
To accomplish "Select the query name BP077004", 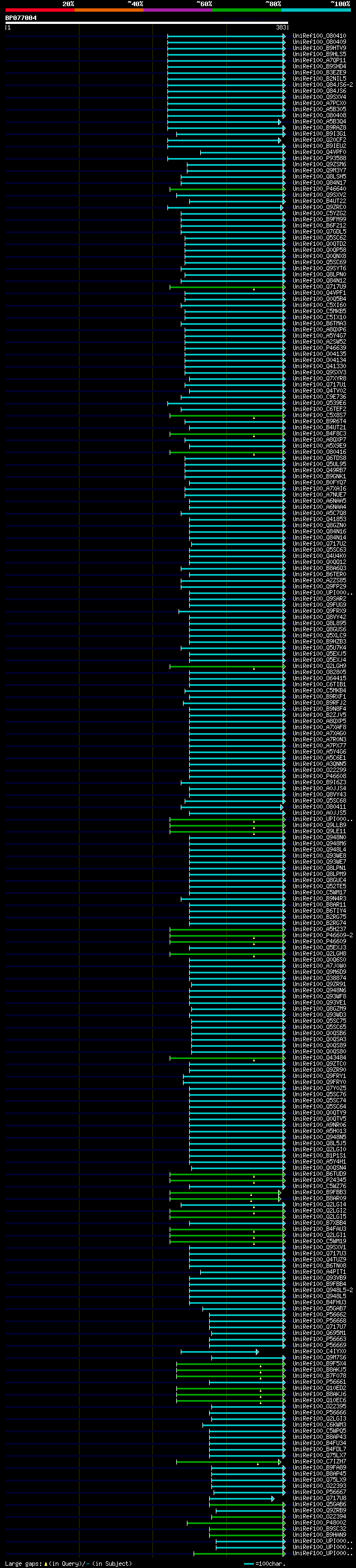I will click(x=21, y=18).
